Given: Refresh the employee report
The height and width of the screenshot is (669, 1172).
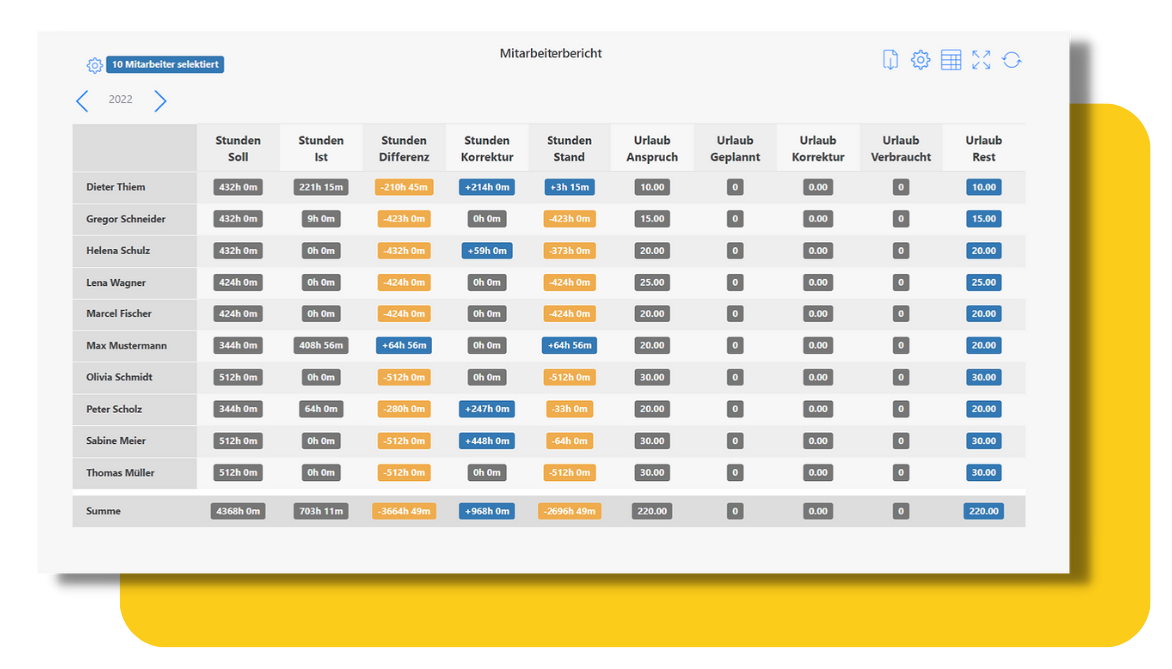Looking at the screenshot, I should [1012, 60].
